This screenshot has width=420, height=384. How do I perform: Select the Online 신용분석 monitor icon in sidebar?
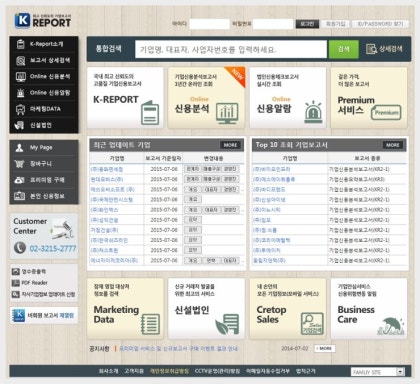tap(21, 77)
